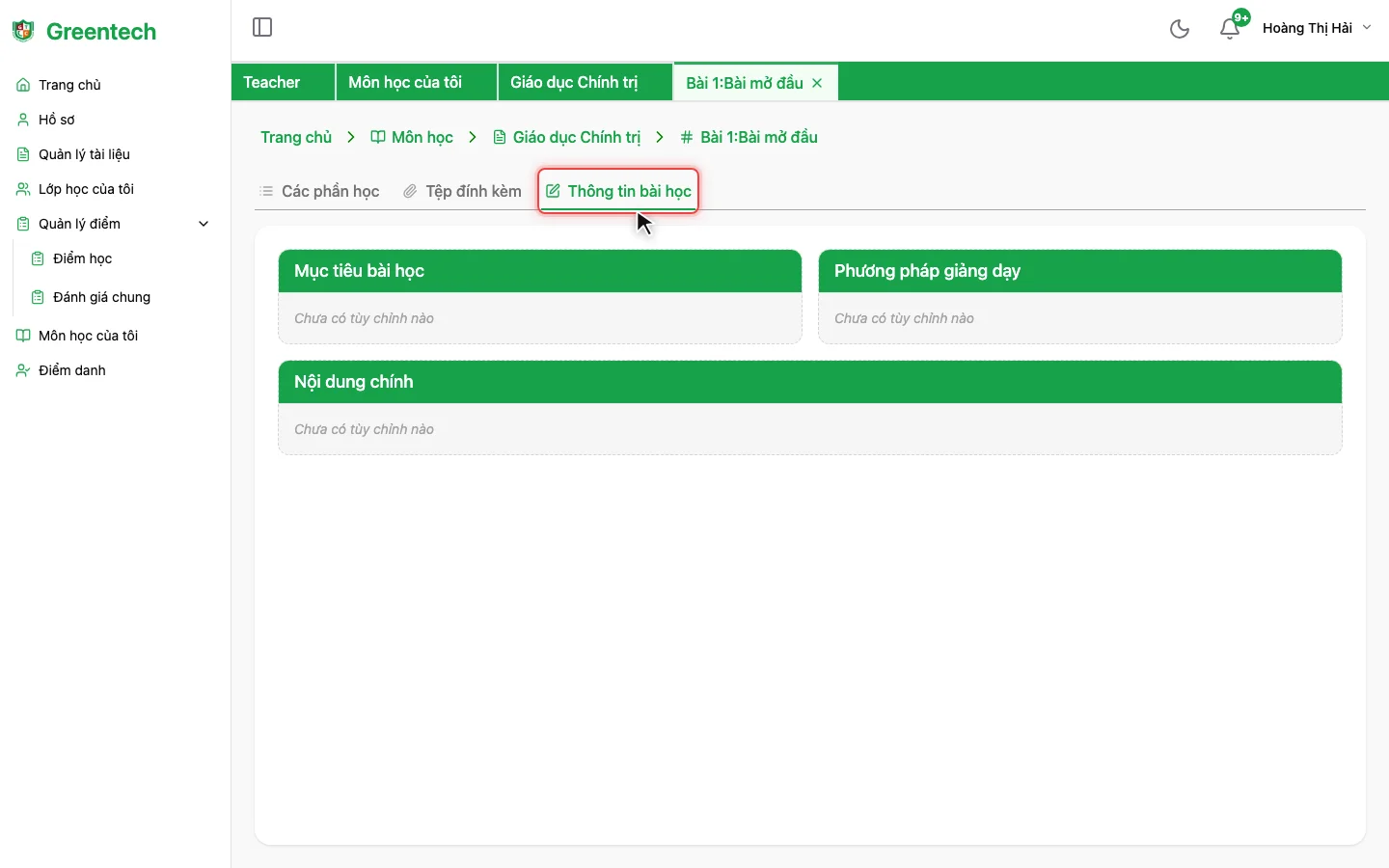1389x868 pixels.
Task: Click empty text under Nội dung chính
Action: pyautogui.click(x=364, y=429)
